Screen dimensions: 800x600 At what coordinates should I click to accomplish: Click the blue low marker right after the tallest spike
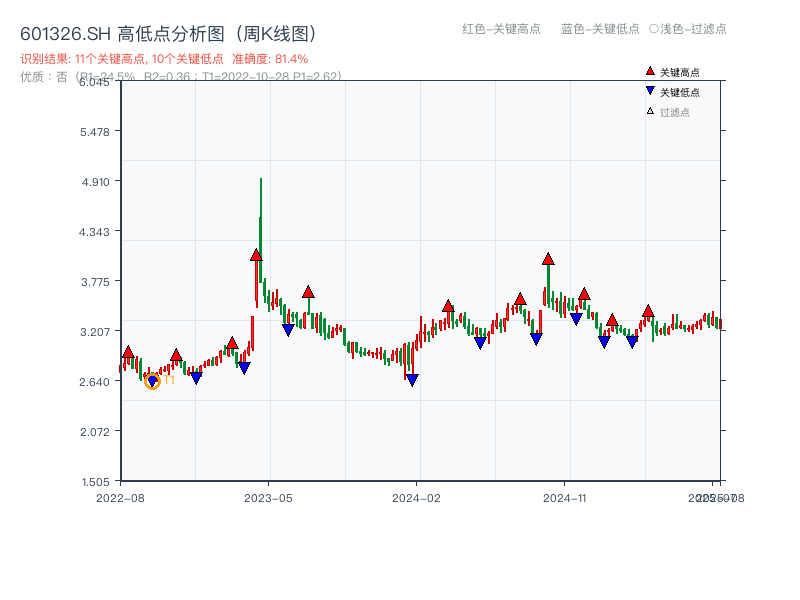[x=288, y=329]
